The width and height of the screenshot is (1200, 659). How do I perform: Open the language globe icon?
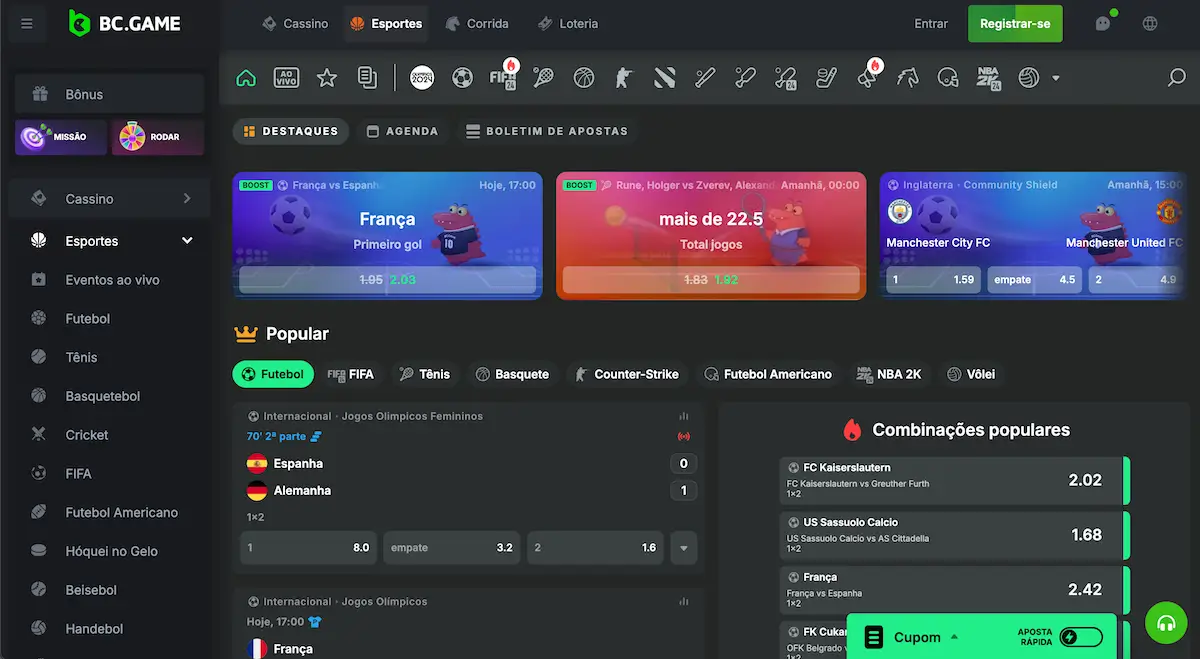click(x=1150, y=24)
